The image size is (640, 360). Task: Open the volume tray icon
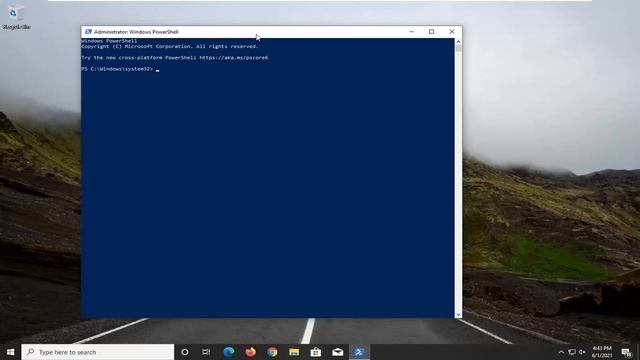click(582, 352)
